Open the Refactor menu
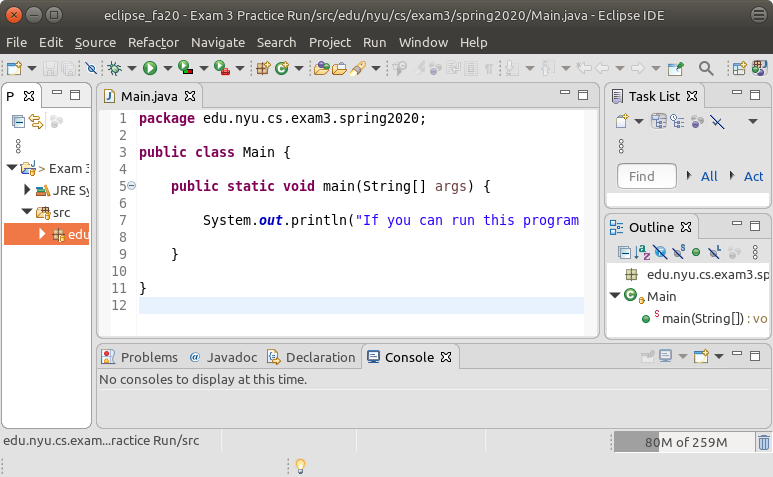773x477 pixels. click(153, 42)
